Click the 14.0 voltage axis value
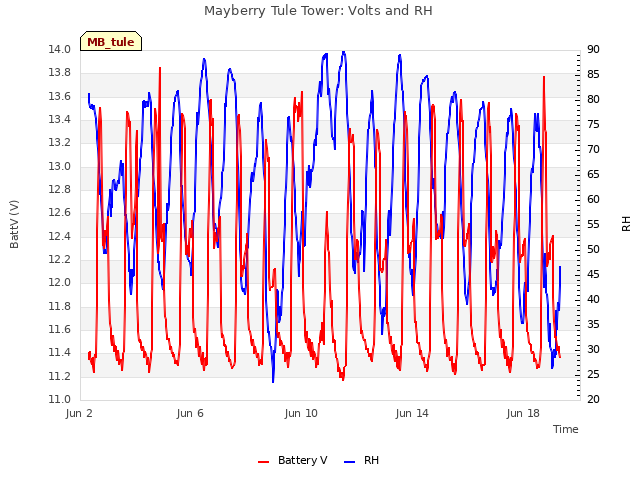 60,50
